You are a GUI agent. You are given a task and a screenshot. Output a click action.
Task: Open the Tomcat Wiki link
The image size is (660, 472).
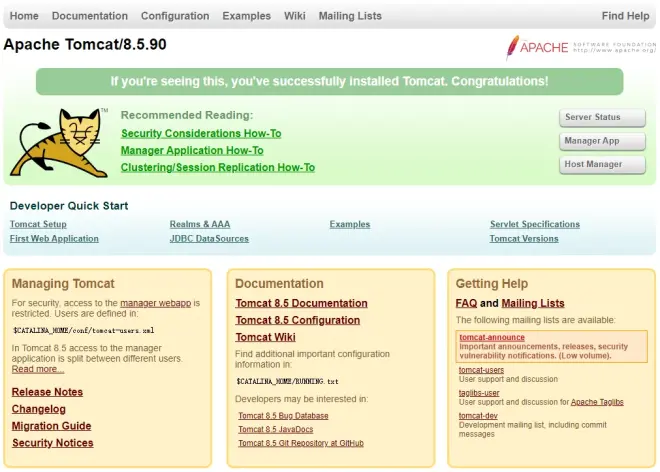click(265, 337)
